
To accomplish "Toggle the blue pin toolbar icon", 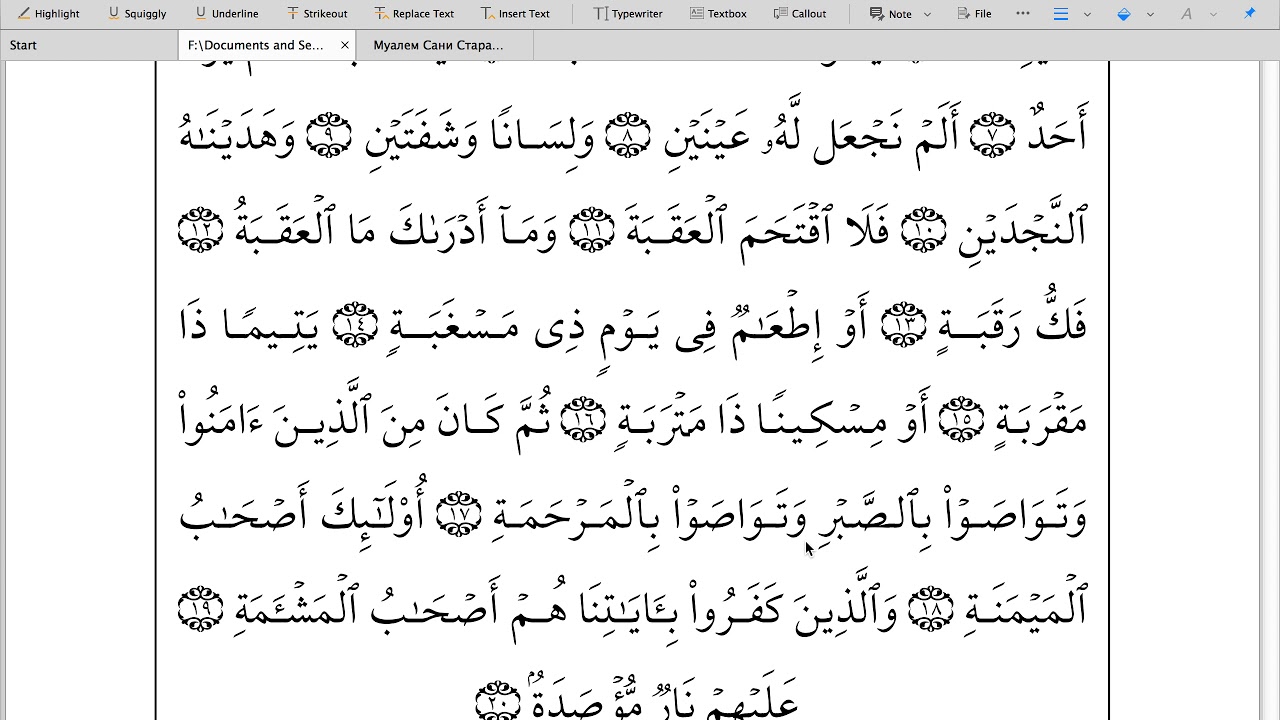I will pos(1249,14).
